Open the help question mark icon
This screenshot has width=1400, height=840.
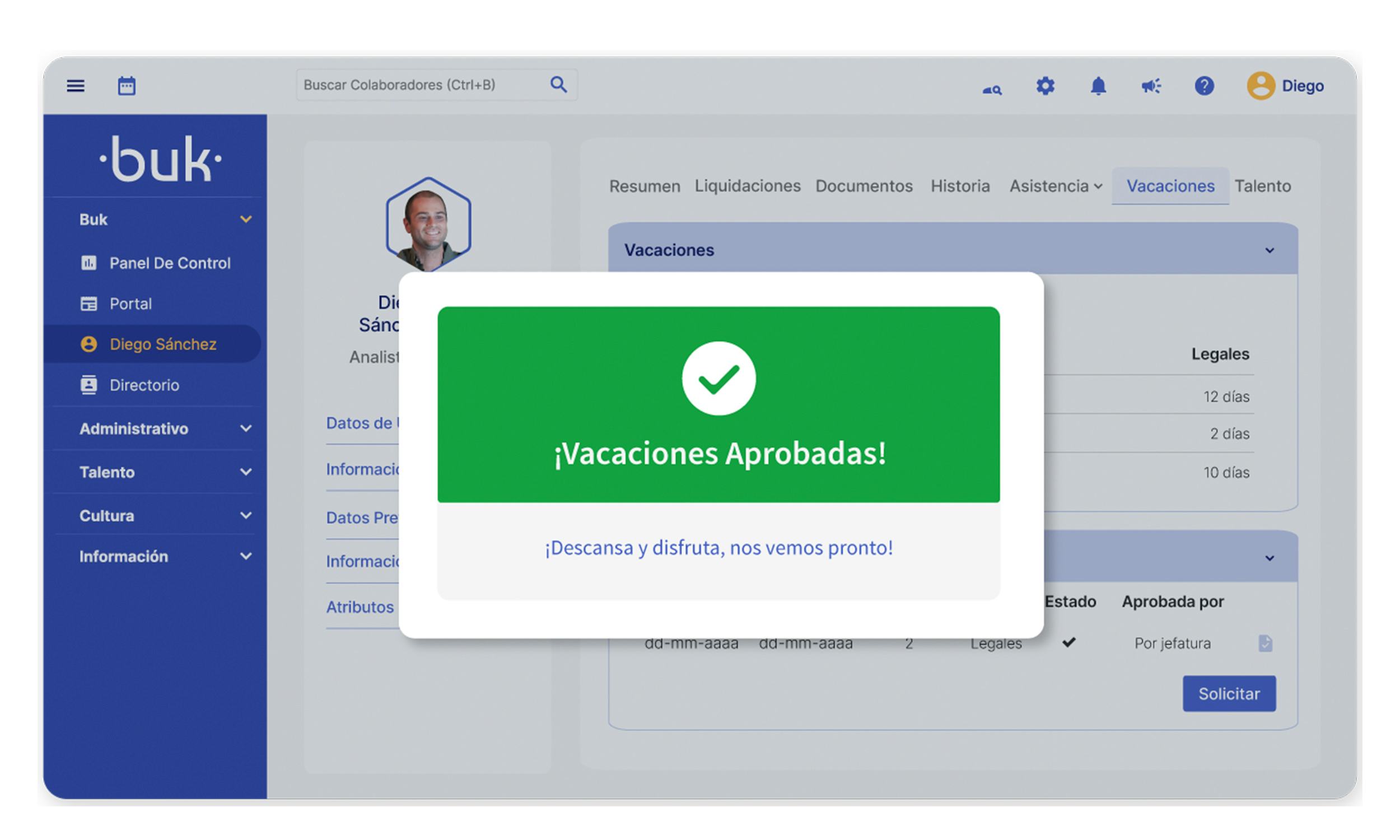[1204, 86]
